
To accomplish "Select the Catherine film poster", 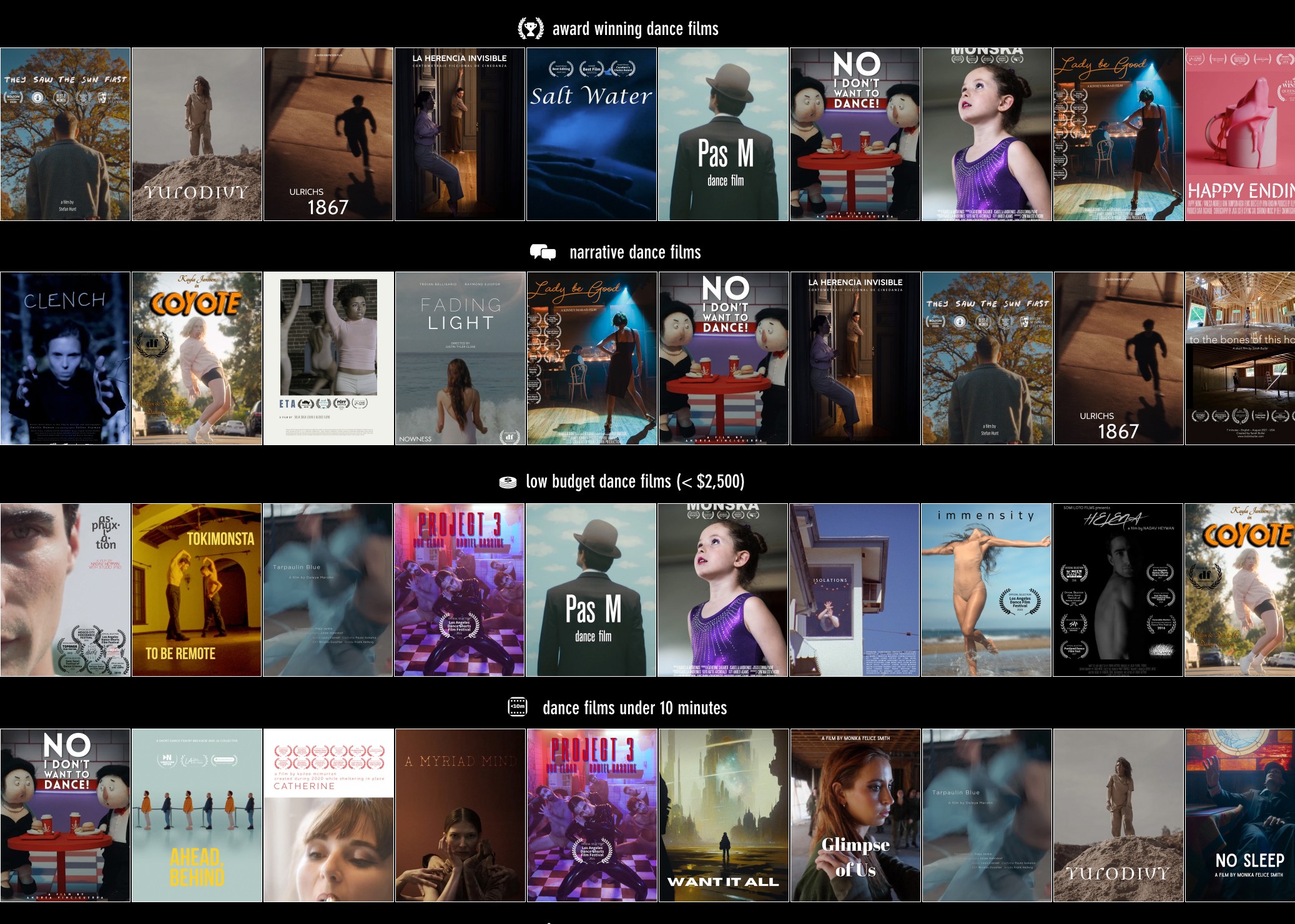I will (x=328, y=815).
